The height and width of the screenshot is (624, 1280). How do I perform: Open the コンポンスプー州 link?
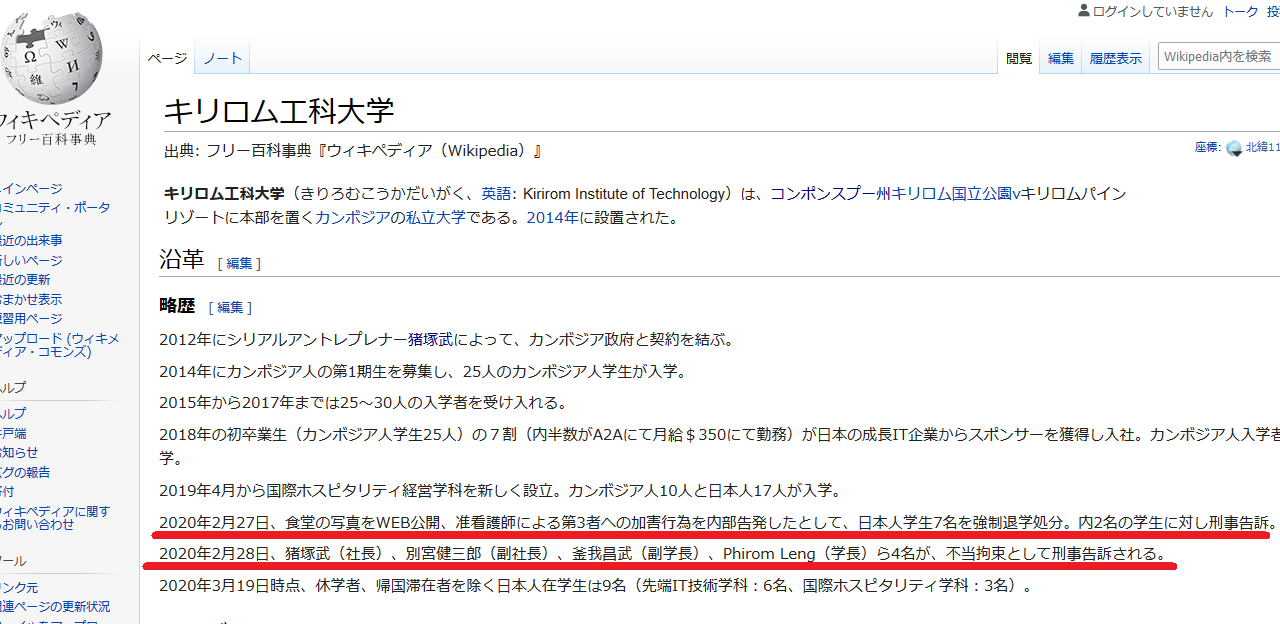pyautogui.click(x=830, y=194)
